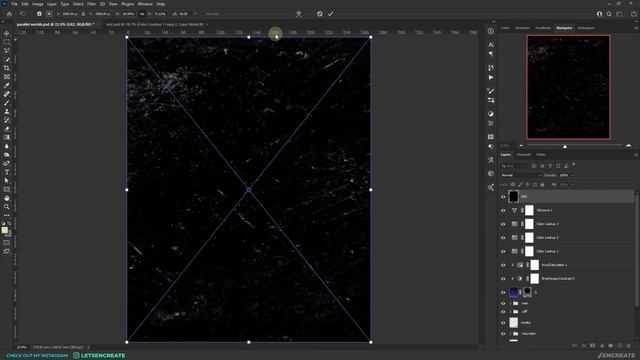Image resolution: width=640 pixels, height=360 pixels.
Task: Select the Color Lookup 2 layer mask thumbnail
Action: [x=529, y=224]
